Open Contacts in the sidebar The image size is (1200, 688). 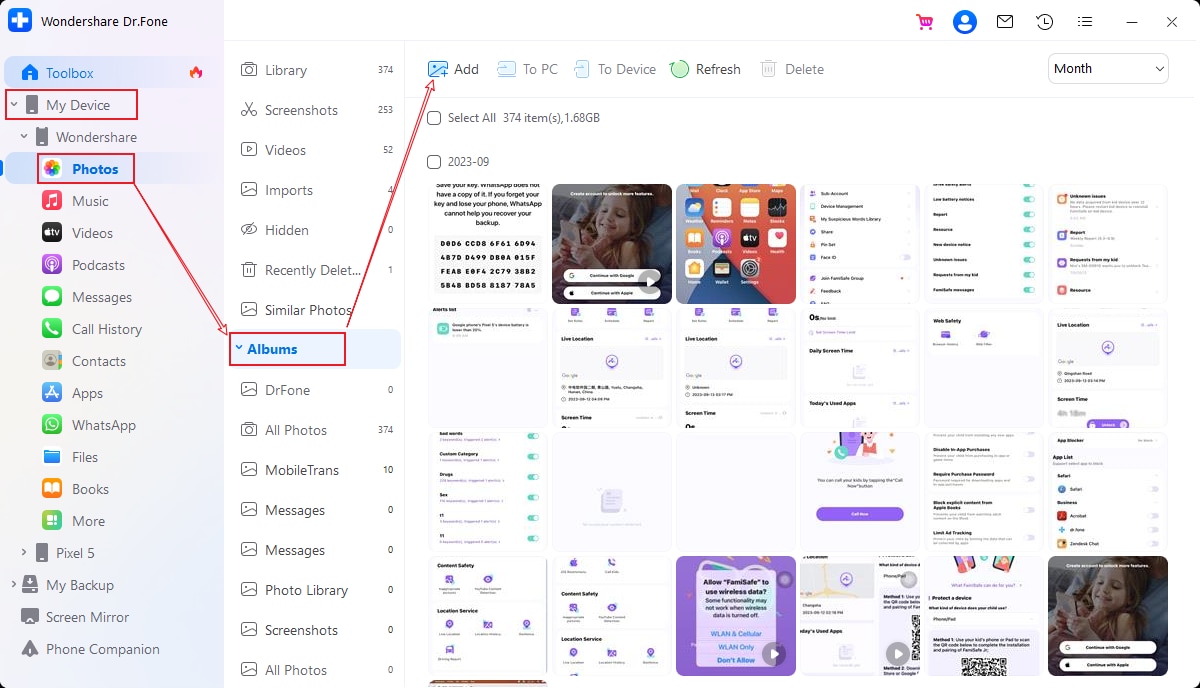98,361
